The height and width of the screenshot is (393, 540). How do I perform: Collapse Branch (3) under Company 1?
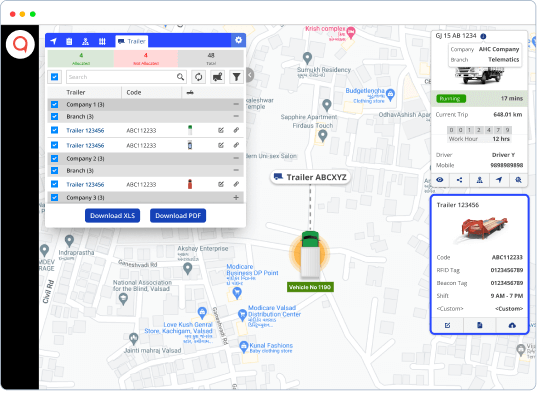236,116
